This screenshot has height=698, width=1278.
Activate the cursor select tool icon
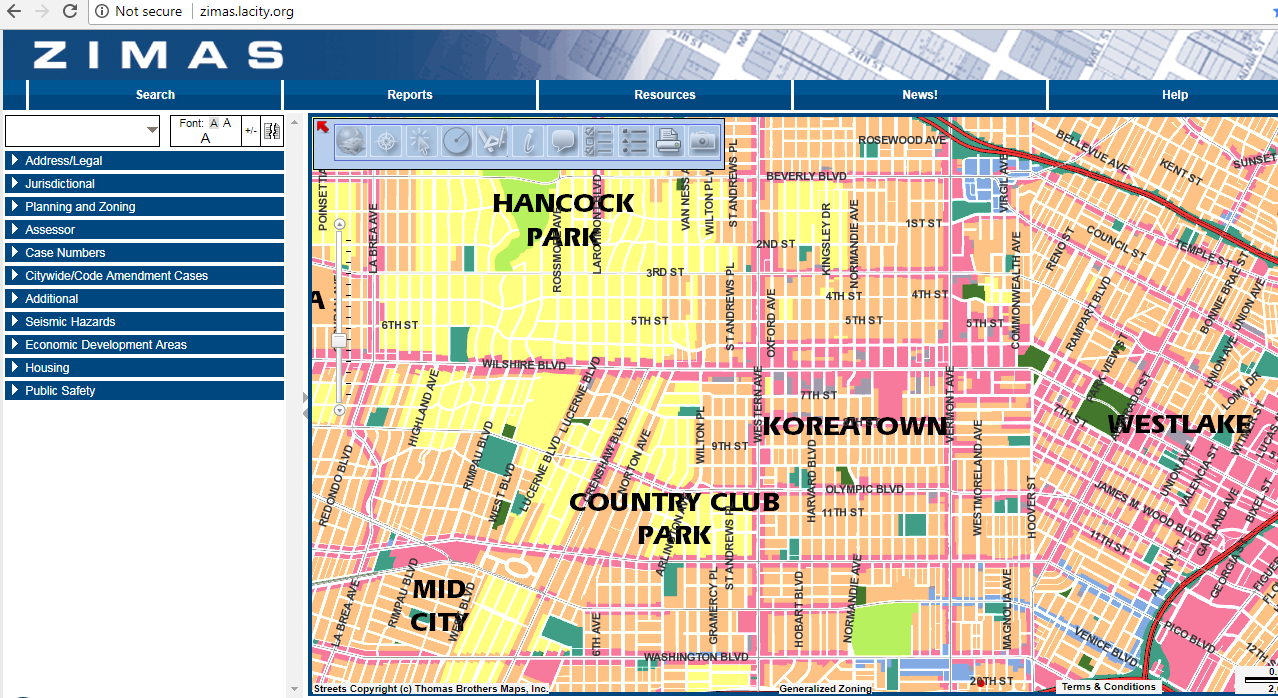pyautogui.click(x=421, y=142)
